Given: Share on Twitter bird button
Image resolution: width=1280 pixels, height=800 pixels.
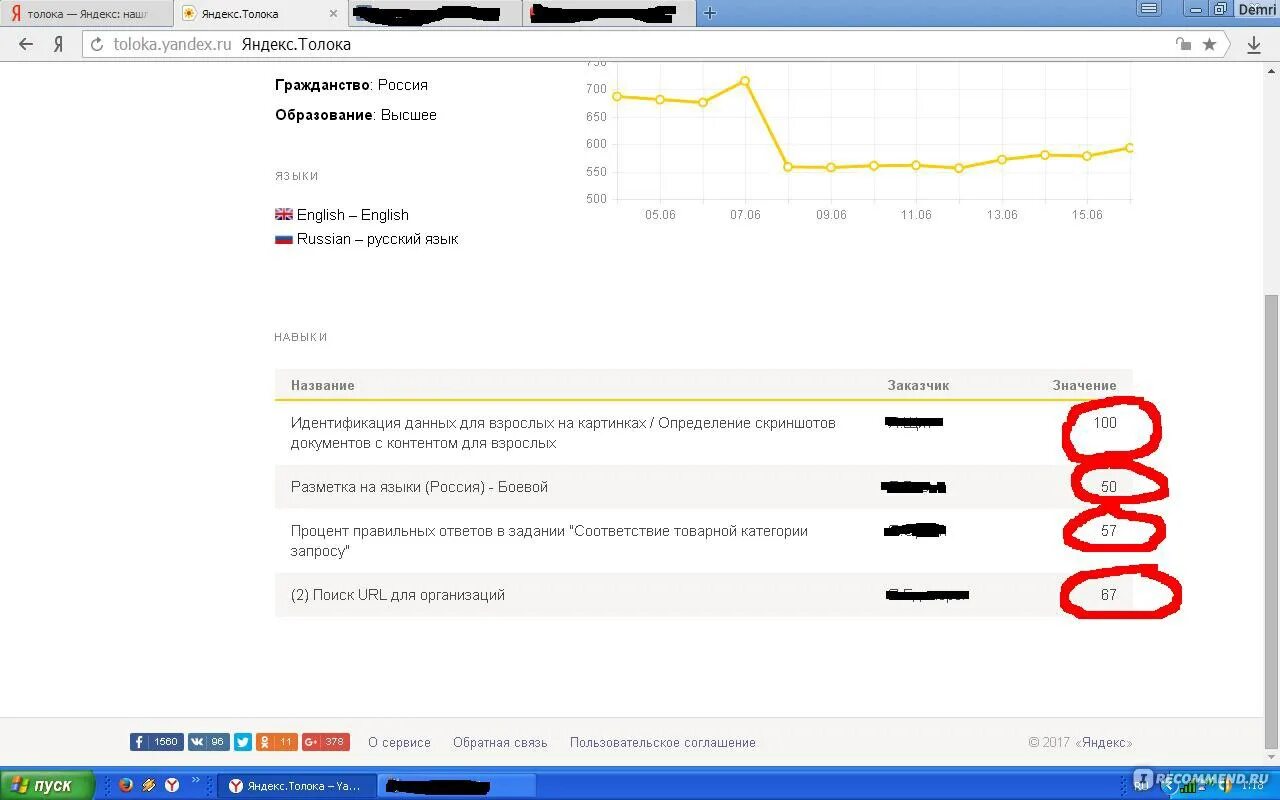Looking at the screenshot, I should tap(243, 742).
